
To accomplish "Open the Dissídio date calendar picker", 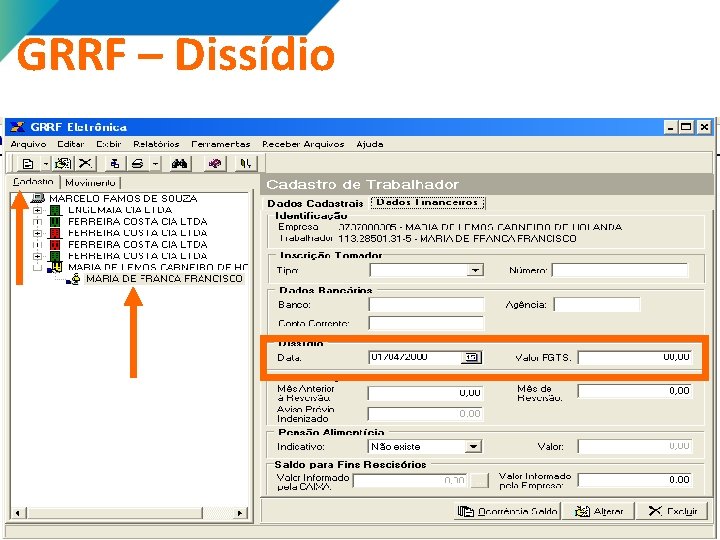I will (472, 357).
